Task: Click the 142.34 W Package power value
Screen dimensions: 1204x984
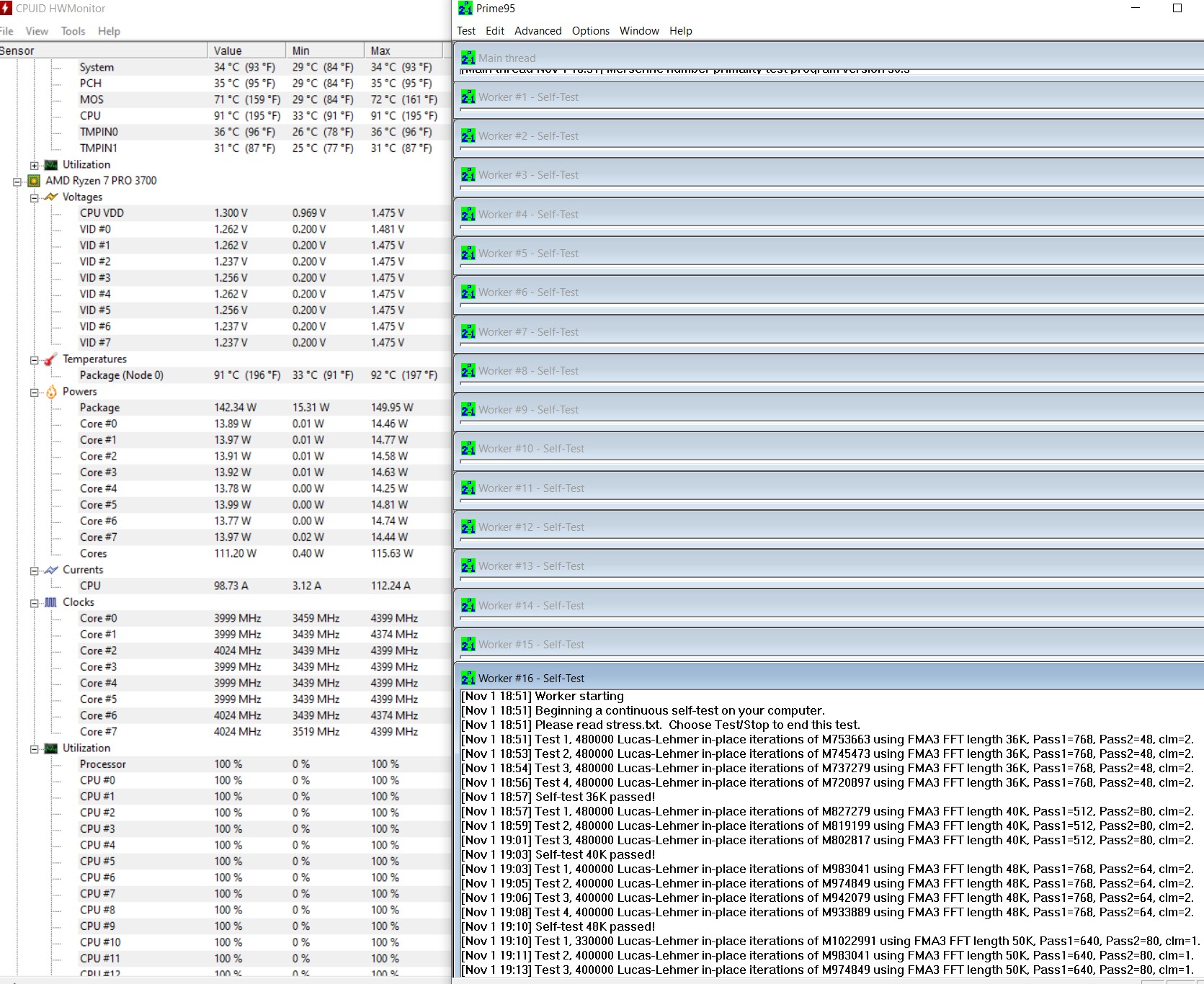Action: (x=235, y=407)
